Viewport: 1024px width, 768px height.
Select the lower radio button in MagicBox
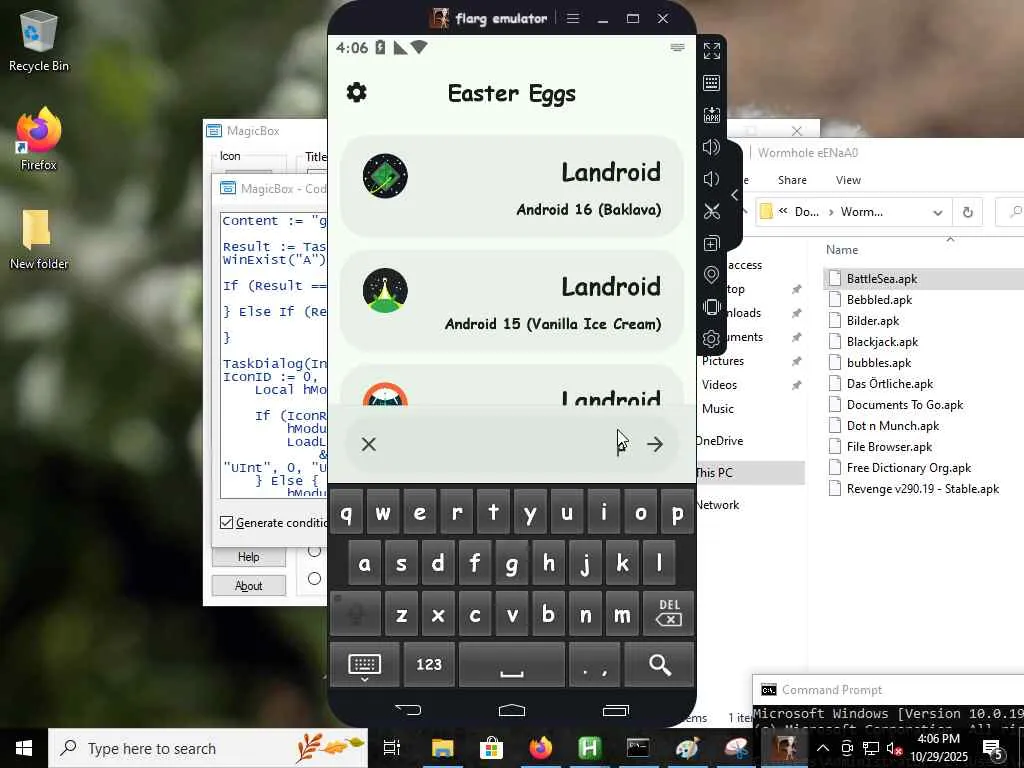315,579
